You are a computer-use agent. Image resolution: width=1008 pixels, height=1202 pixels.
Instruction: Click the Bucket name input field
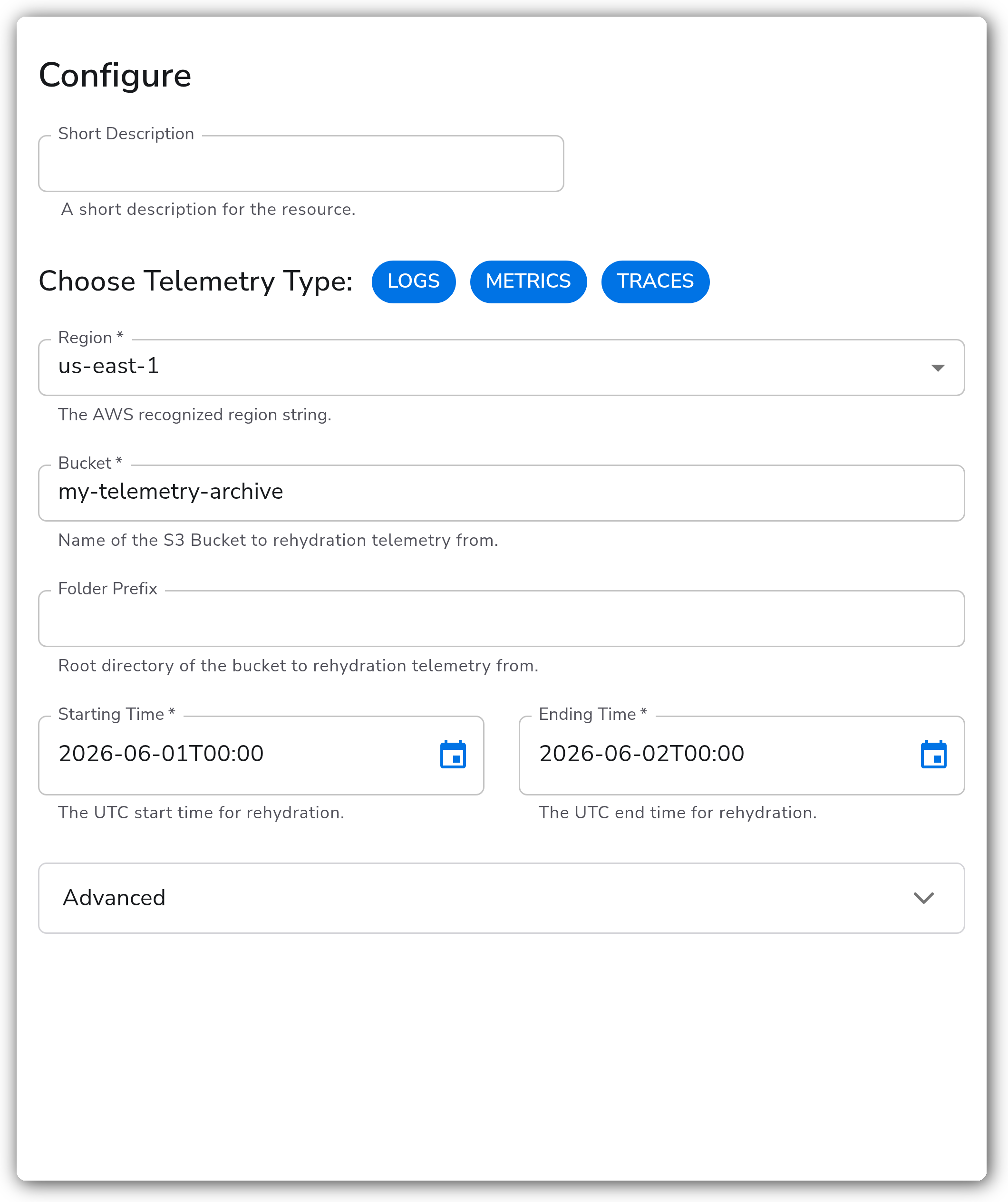pos(502,493)
